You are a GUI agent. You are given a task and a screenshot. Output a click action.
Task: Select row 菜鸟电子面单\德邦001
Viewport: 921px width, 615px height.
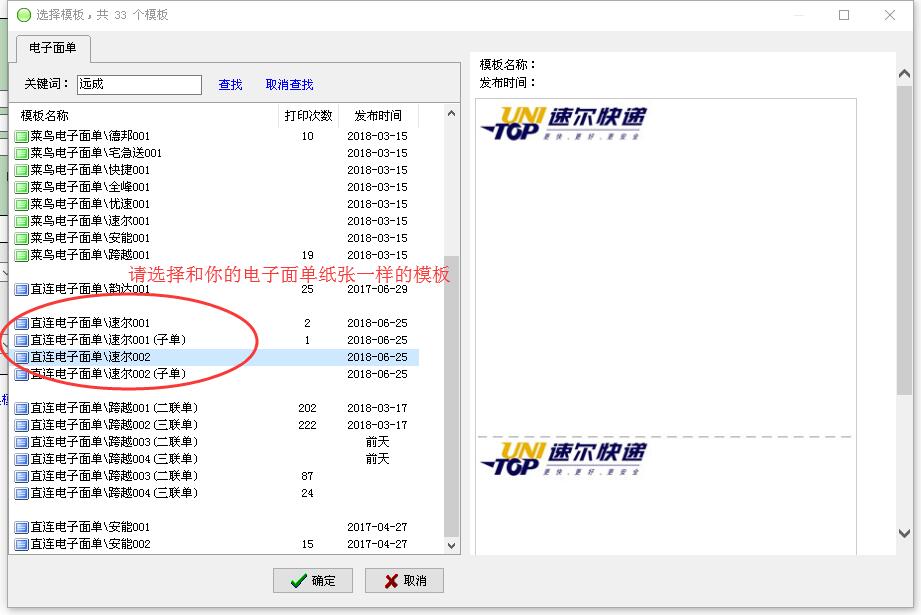click(x=216, y=136)
